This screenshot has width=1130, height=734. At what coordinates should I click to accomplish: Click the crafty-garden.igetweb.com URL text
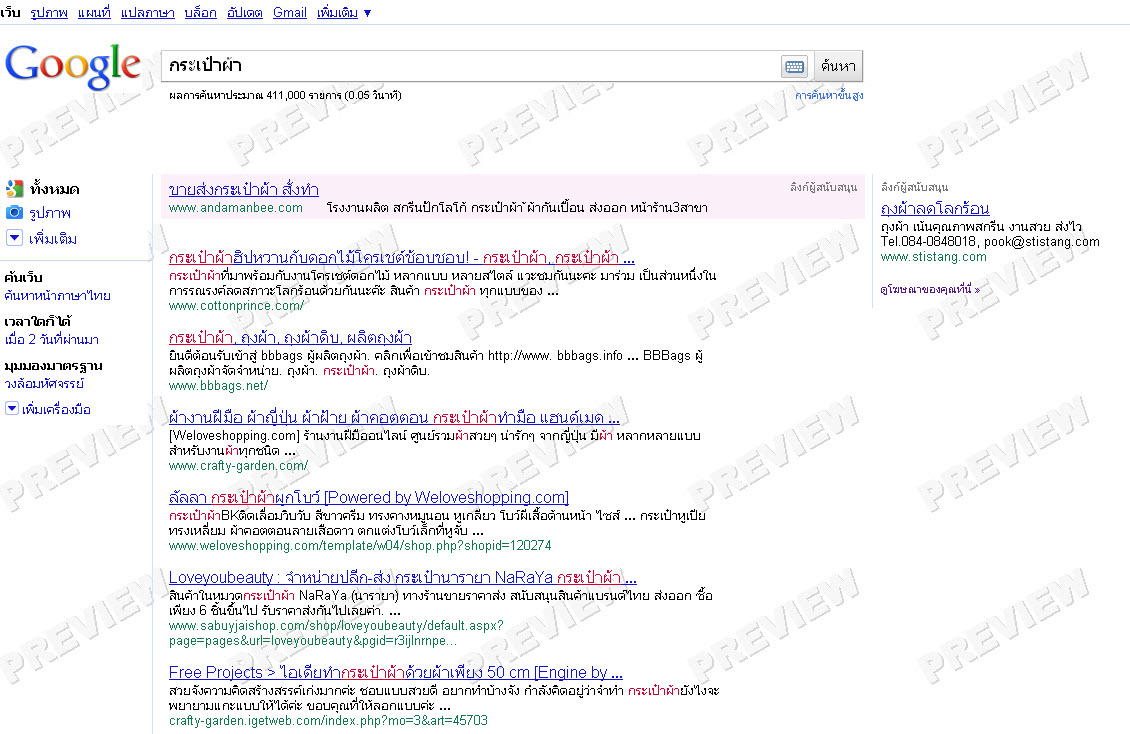point(328,720)
